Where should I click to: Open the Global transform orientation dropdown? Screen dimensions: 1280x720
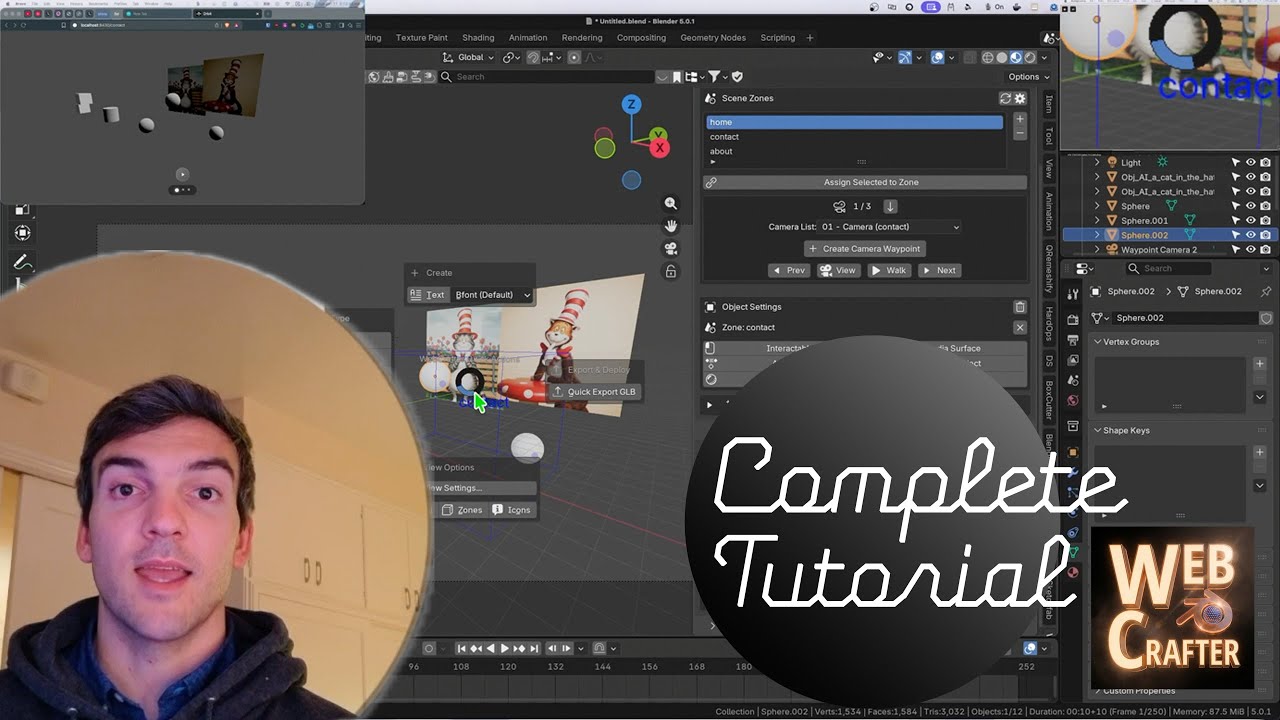(x=471, y=57)
